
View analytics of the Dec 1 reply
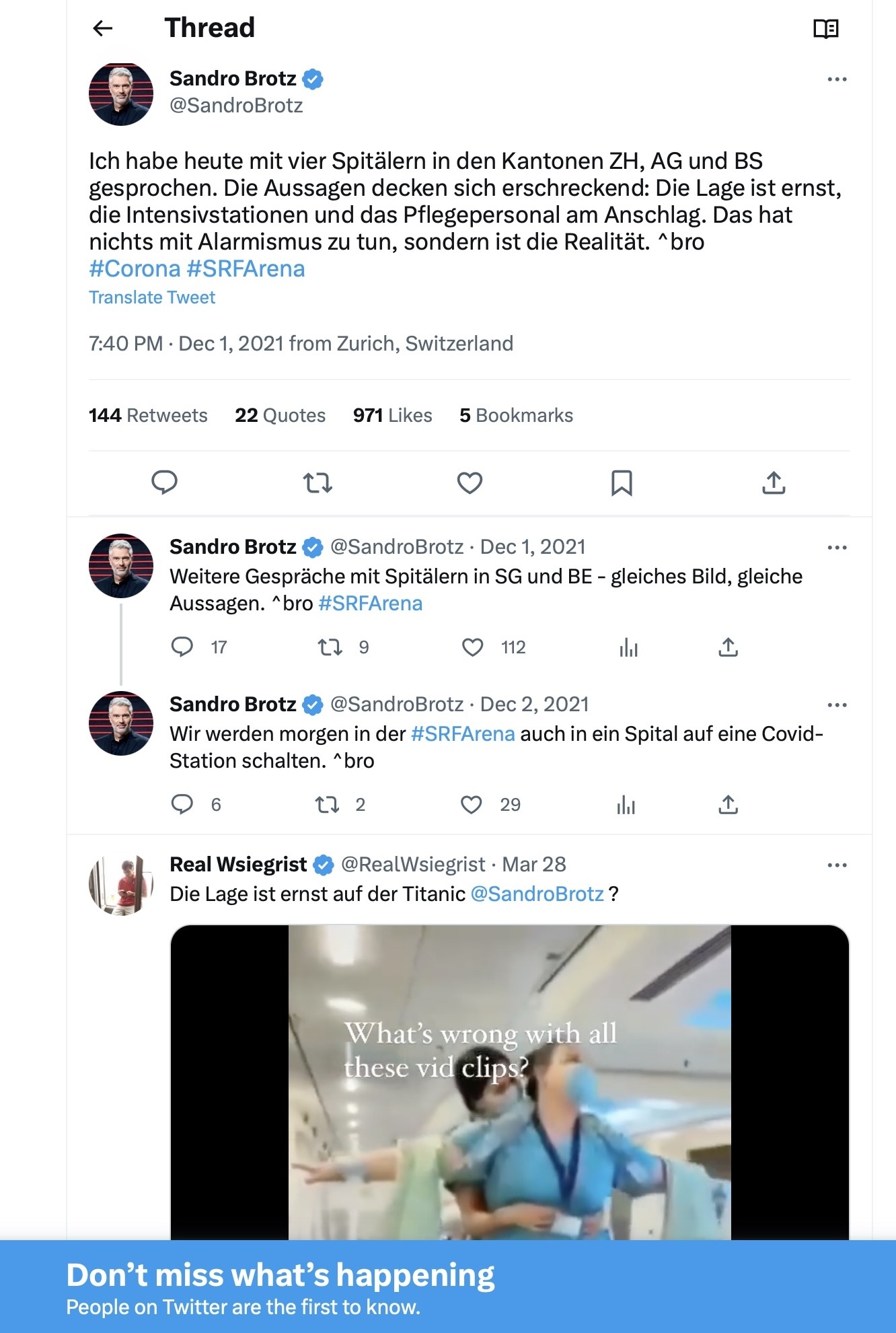coord(628,647)
